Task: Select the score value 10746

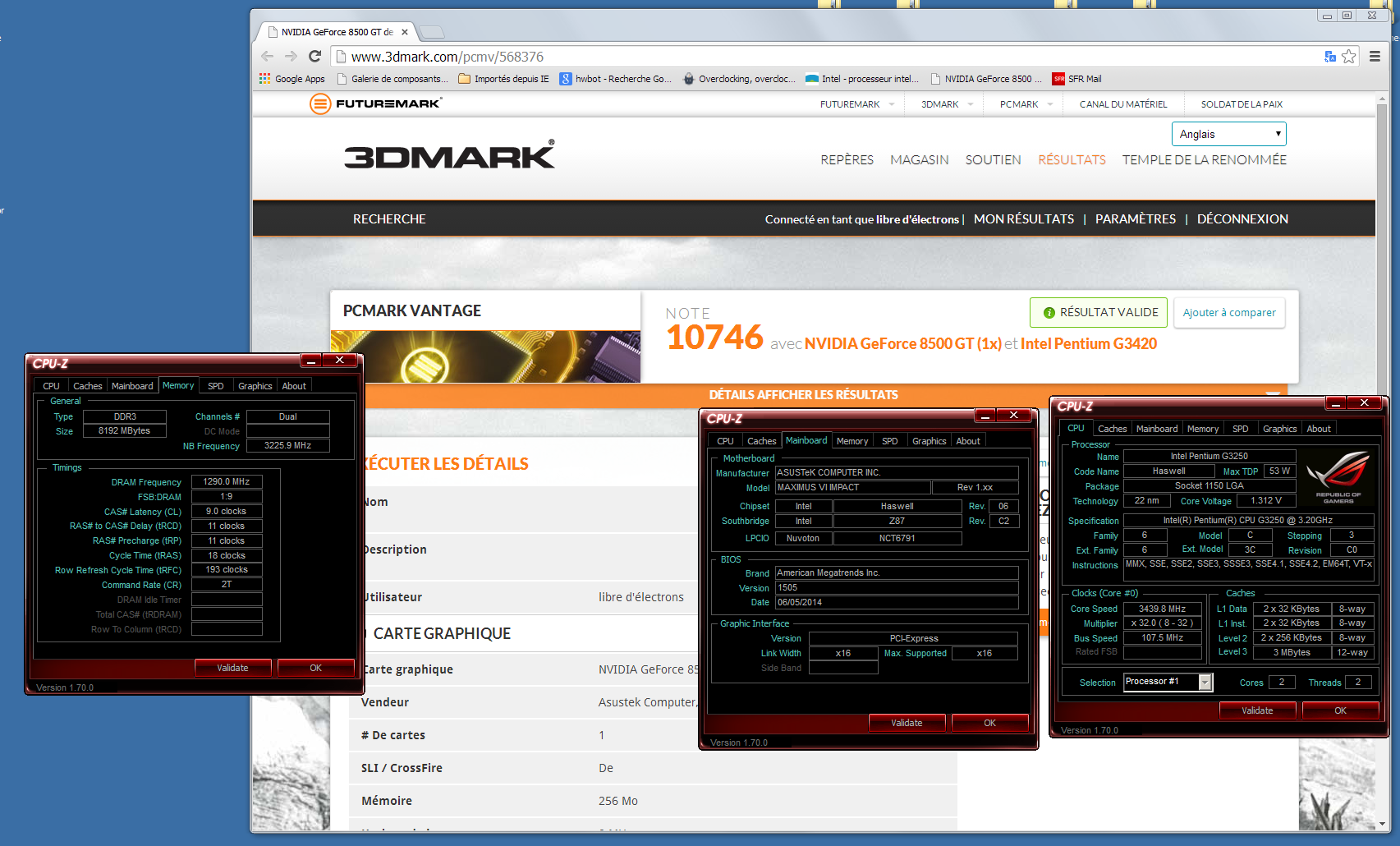Action: (x=714, y=338)
